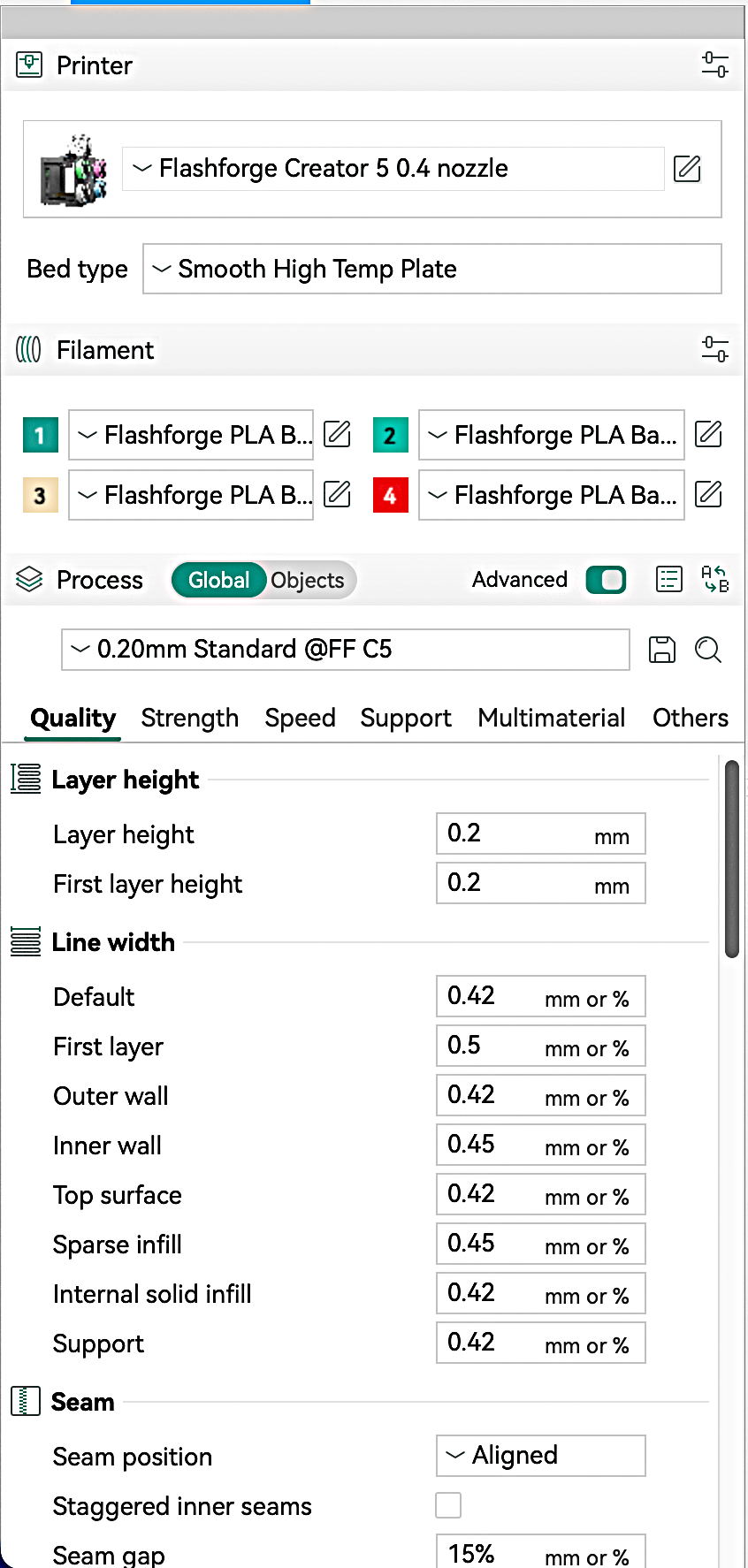Click filament 3 cream color swatch
Screen dimensions: 748x1568
pos(40,495)
